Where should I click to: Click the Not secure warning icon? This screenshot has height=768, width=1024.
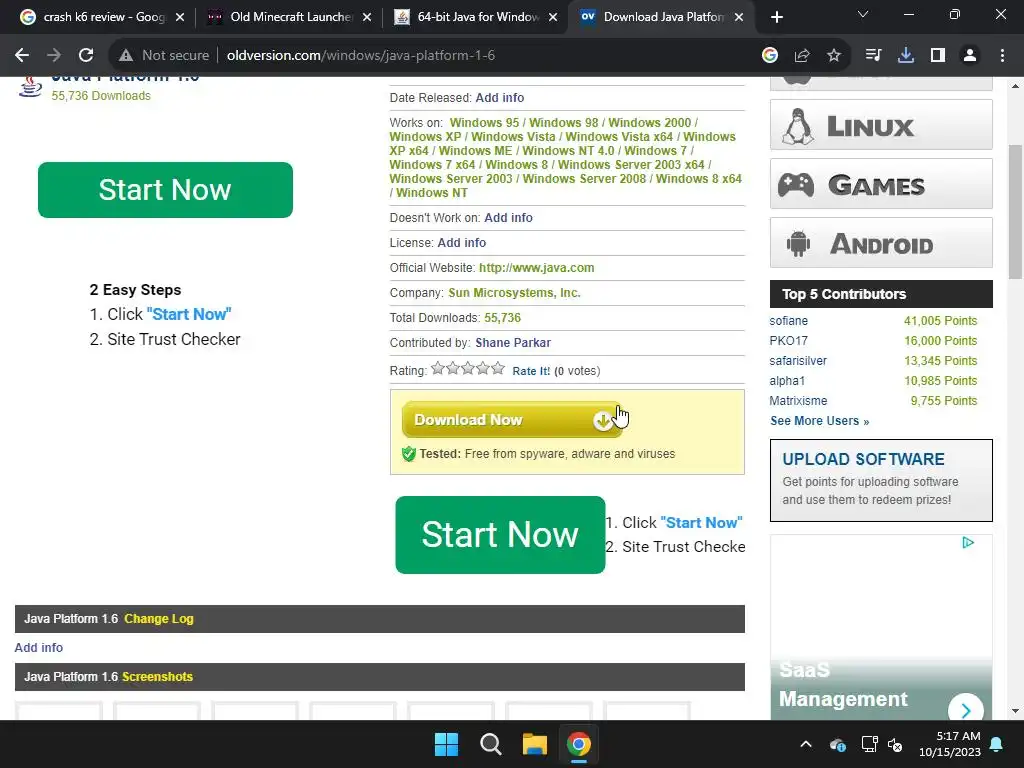point(126,56)
